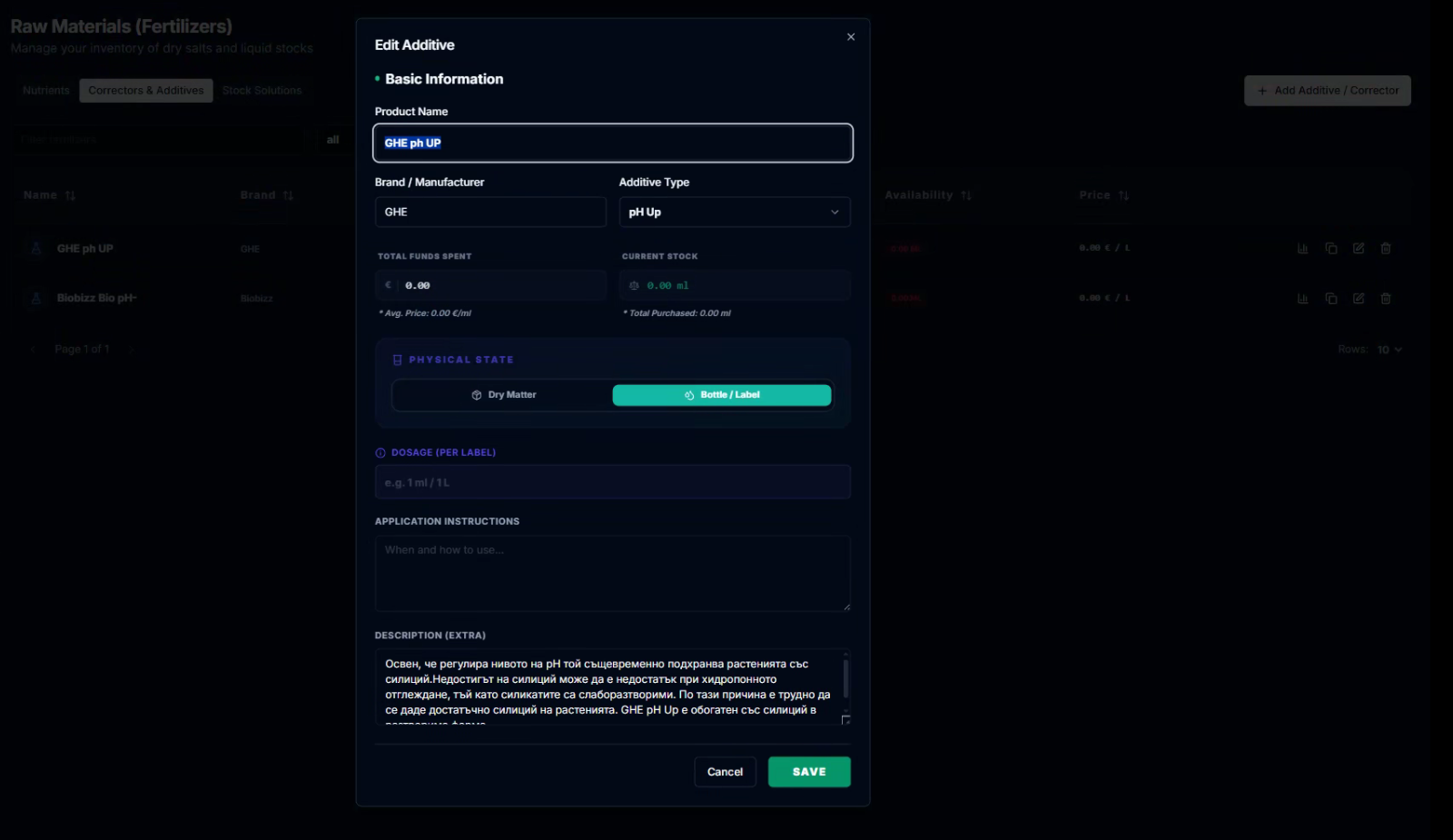
Task: Cancel editing the additive
Action: coord(725,772)
